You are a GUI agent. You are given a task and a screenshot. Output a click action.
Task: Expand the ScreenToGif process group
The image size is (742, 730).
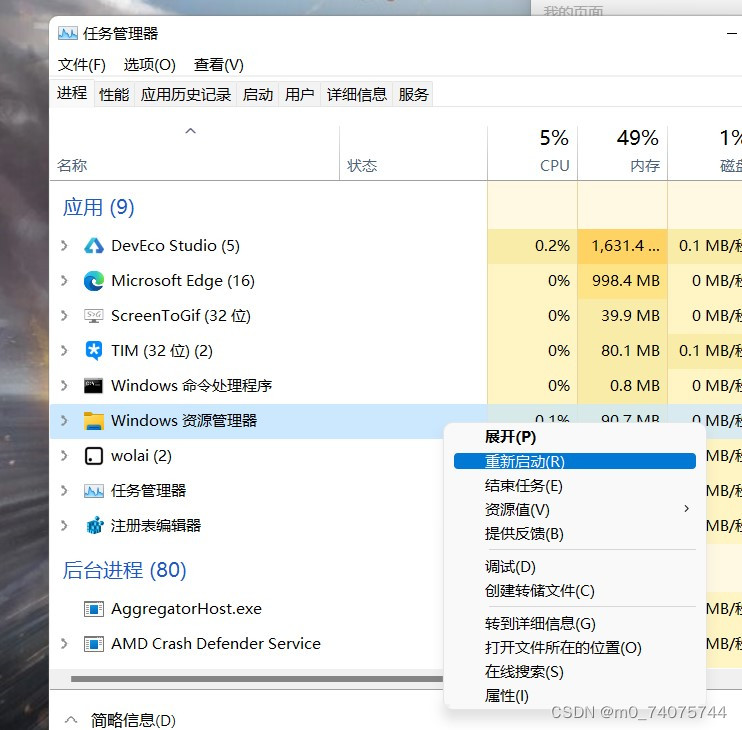point(64,316)
